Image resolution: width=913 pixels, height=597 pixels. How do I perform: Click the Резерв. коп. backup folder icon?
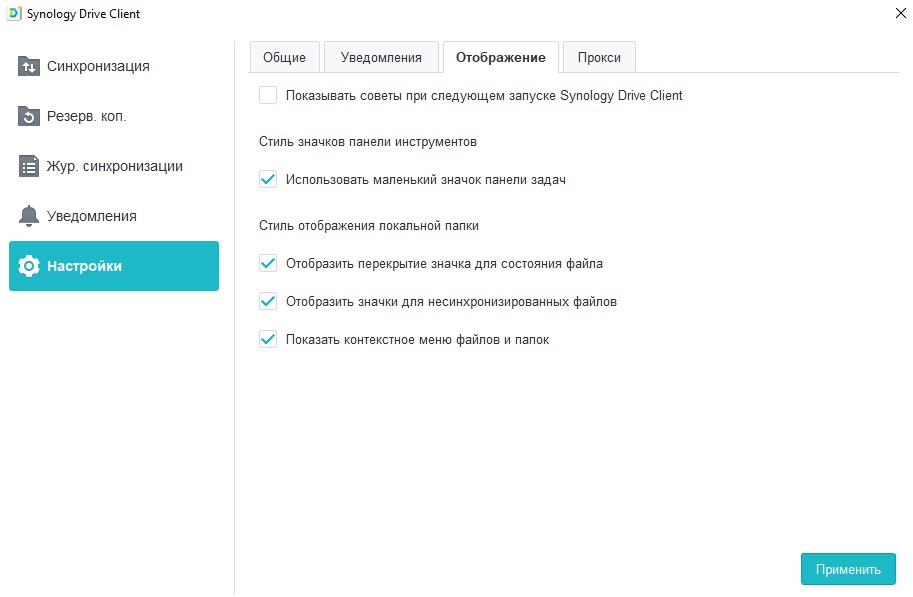point(29,116)
